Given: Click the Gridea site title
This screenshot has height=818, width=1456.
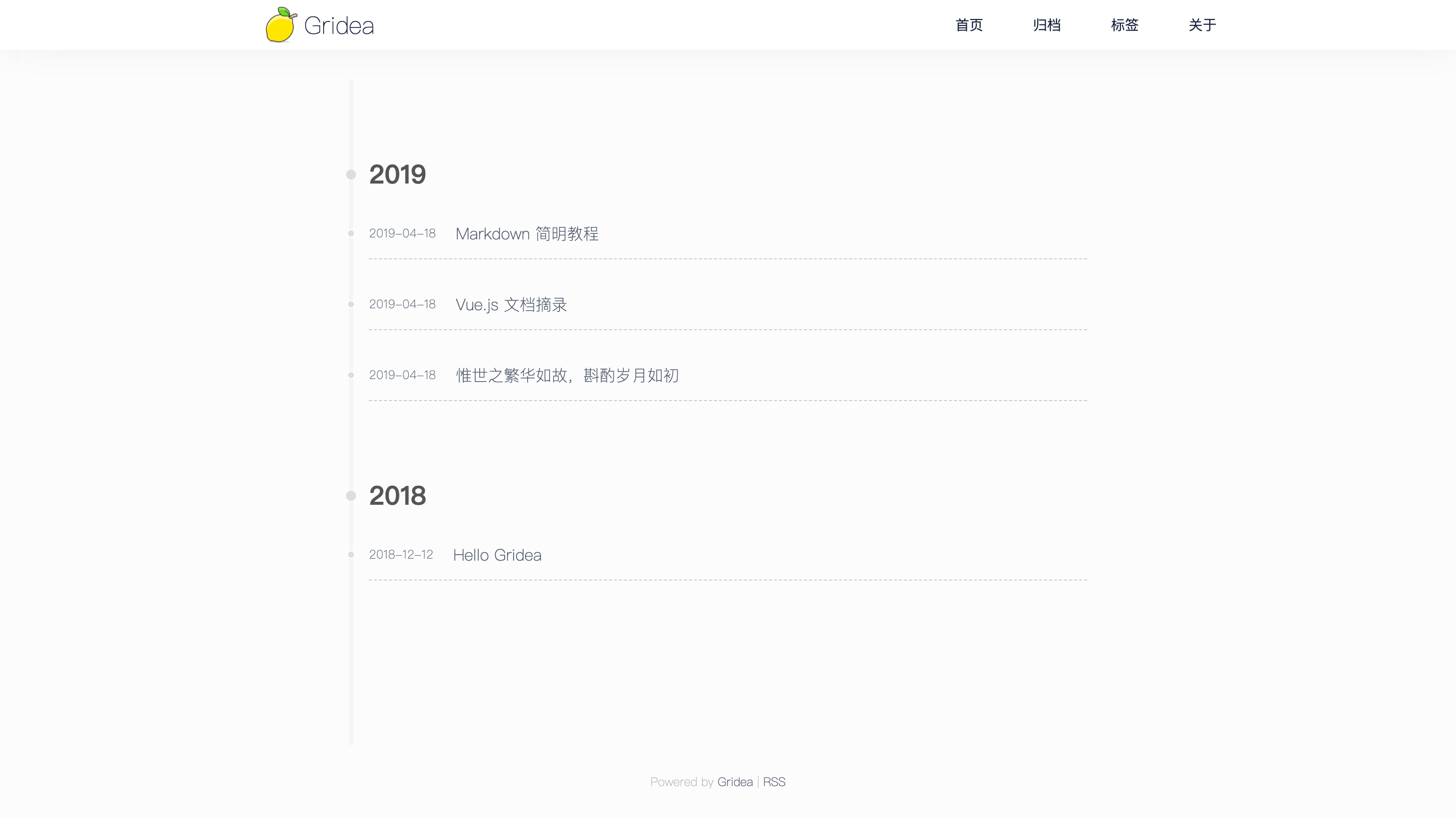Looking at the screenshot, I should pos(339,26).
